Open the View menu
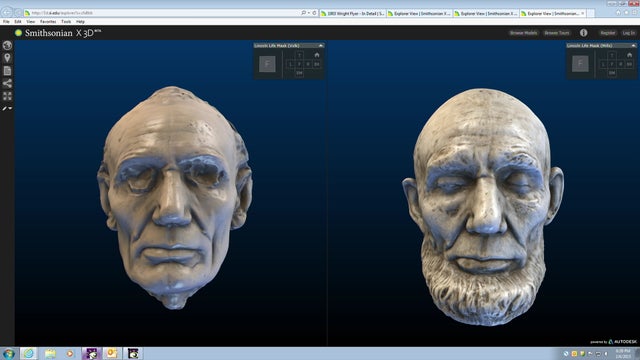This screenshot has height=360, width=640. [31, 22]
